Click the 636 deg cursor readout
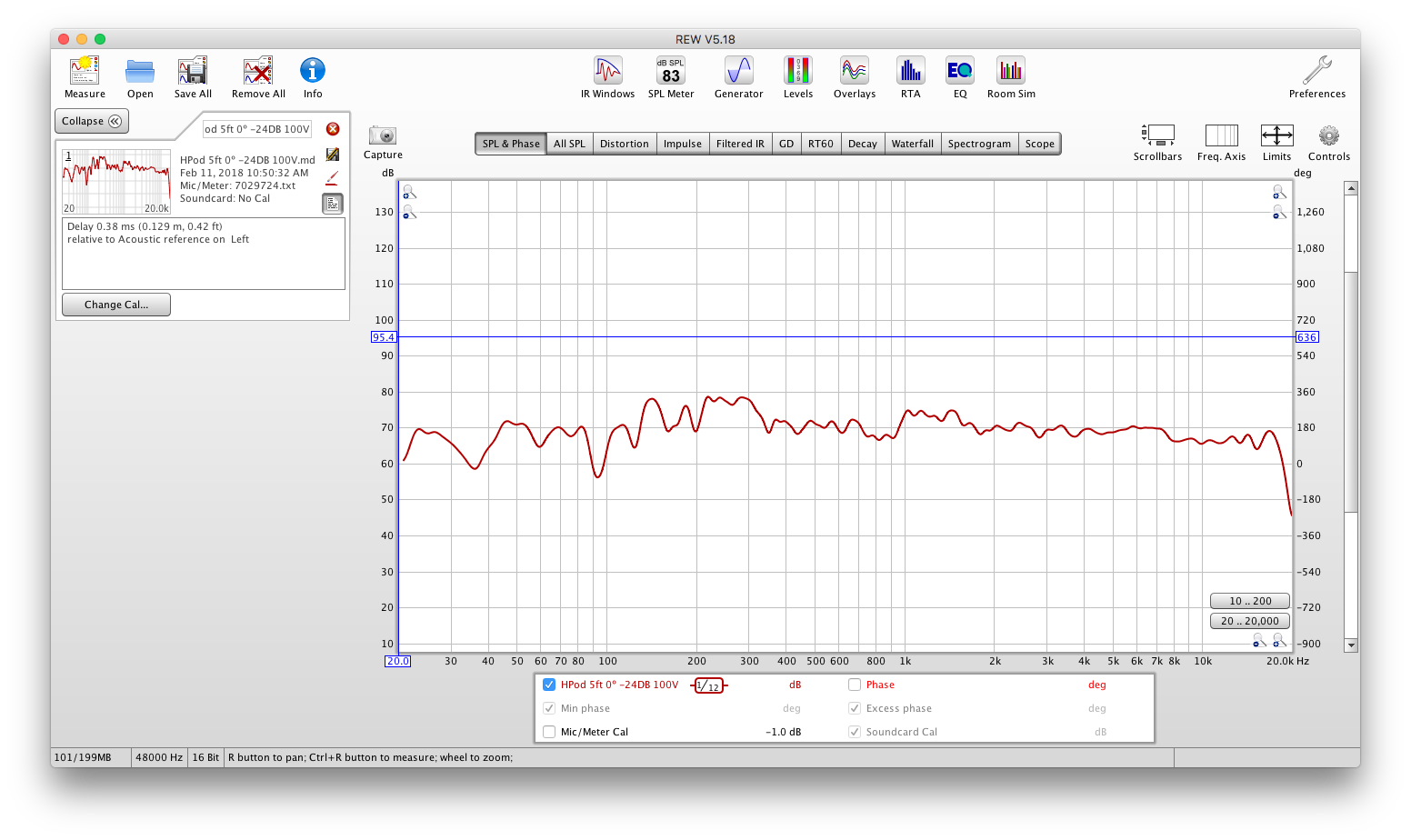Screen dimensions: 1411x840 (1306, 337)
